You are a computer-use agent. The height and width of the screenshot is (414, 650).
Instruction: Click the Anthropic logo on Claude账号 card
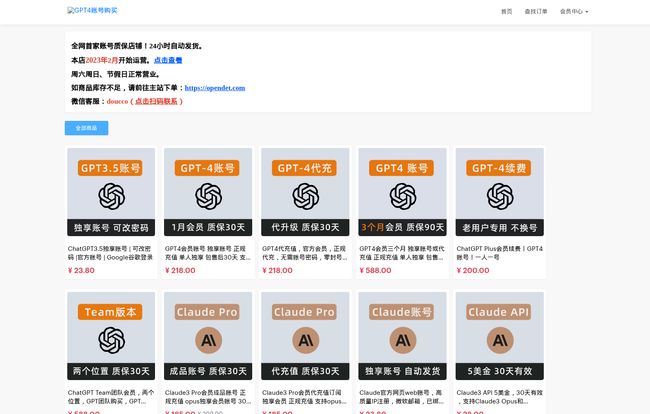click(x=403, y=340)
